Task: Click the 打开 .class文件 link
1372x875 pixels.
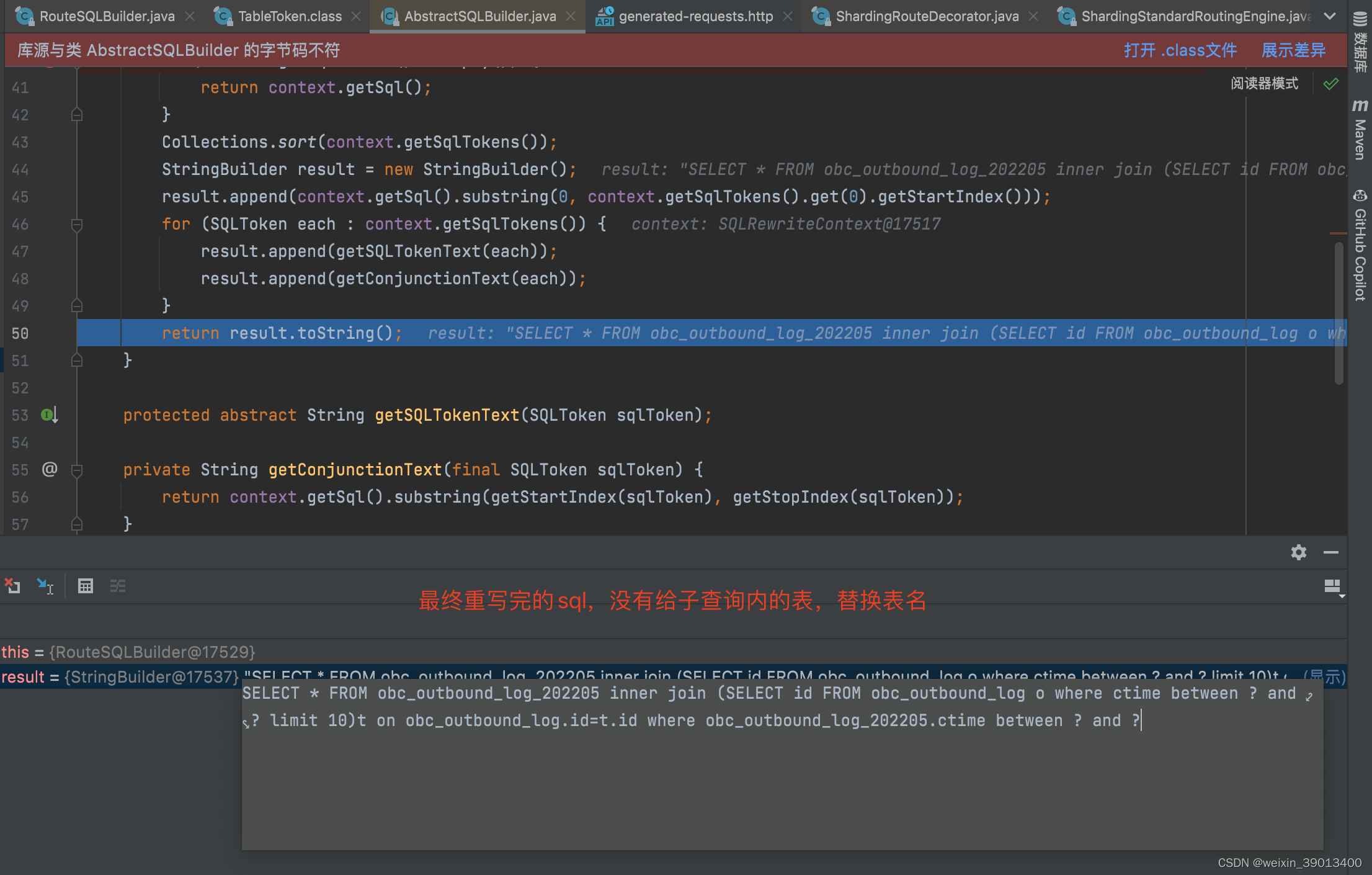Action: click(x=1180, y=50)
